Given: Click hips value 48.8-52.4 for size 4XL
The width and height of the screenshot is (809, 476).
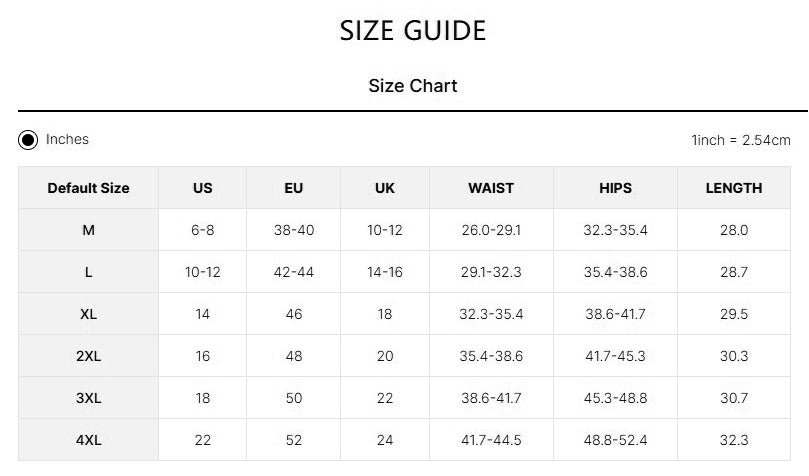Looking at the screenshot, I should (x=616, y=440).
